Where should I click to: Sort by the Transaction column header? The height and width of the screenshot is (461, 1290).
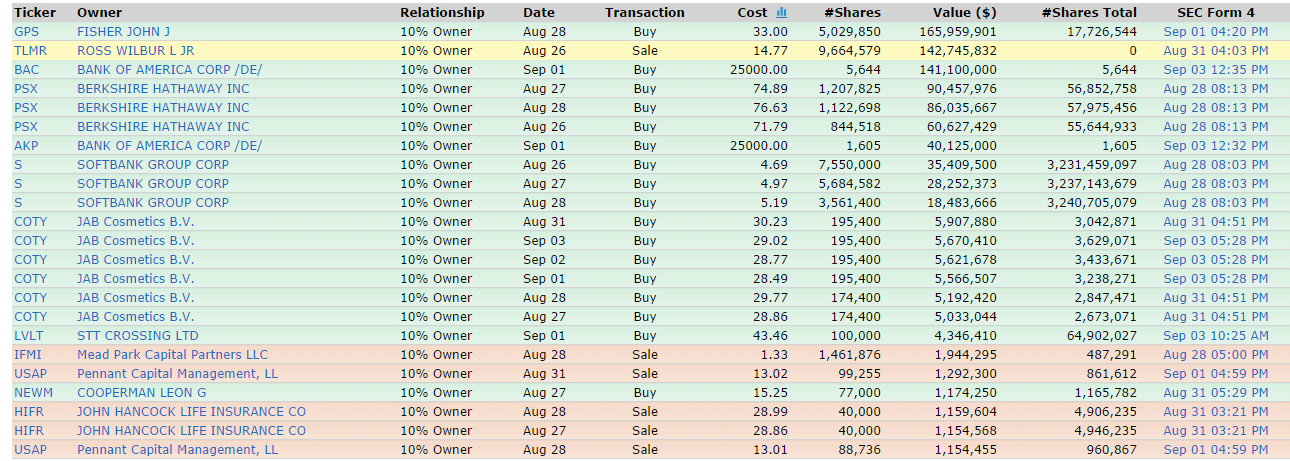pos(644,13)
